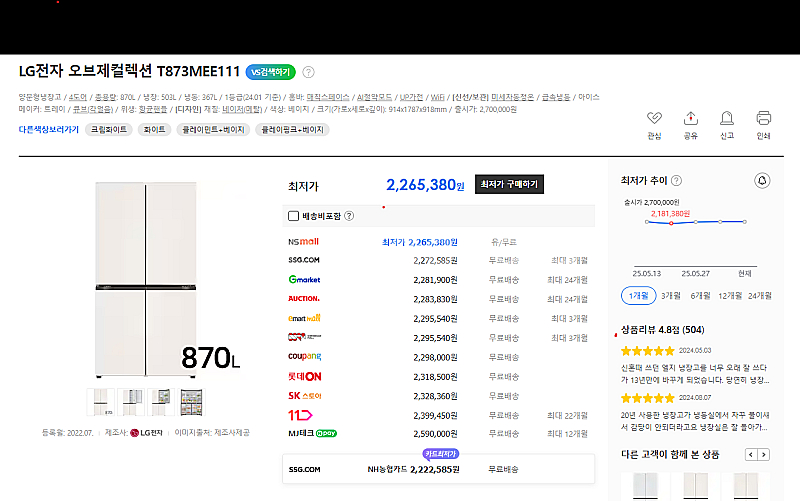Toggle the 배송비포함 checkbox

293,216
